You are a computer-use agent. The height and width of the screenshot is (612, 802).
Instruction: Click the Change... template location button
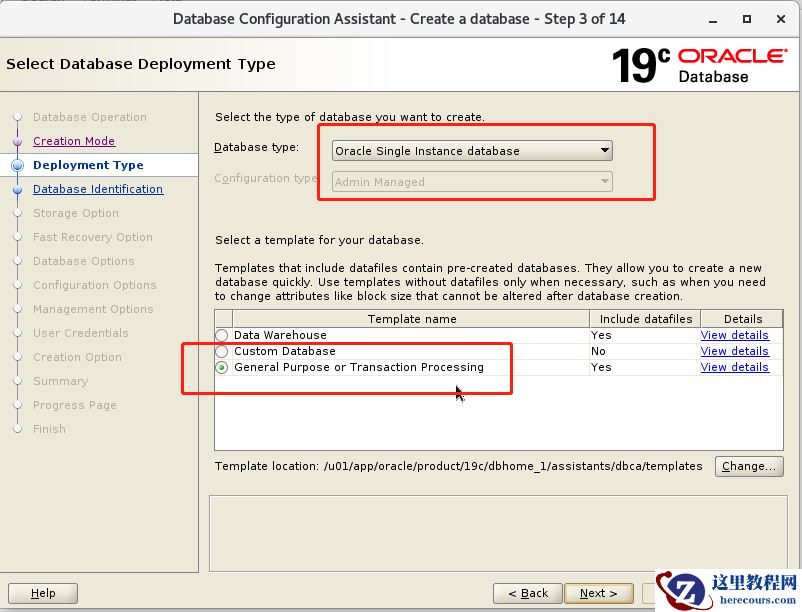(x=749, y=466)
